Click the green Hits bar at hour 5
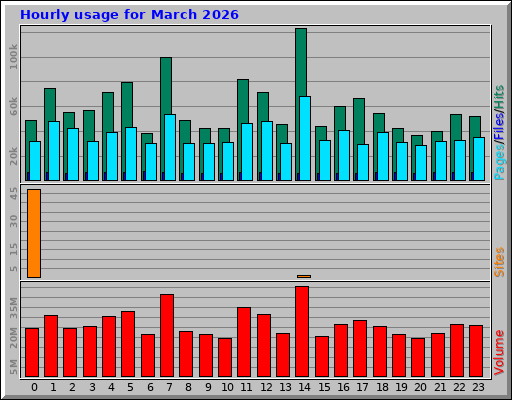Screen dimensions: 512x400 pos(127,105)
